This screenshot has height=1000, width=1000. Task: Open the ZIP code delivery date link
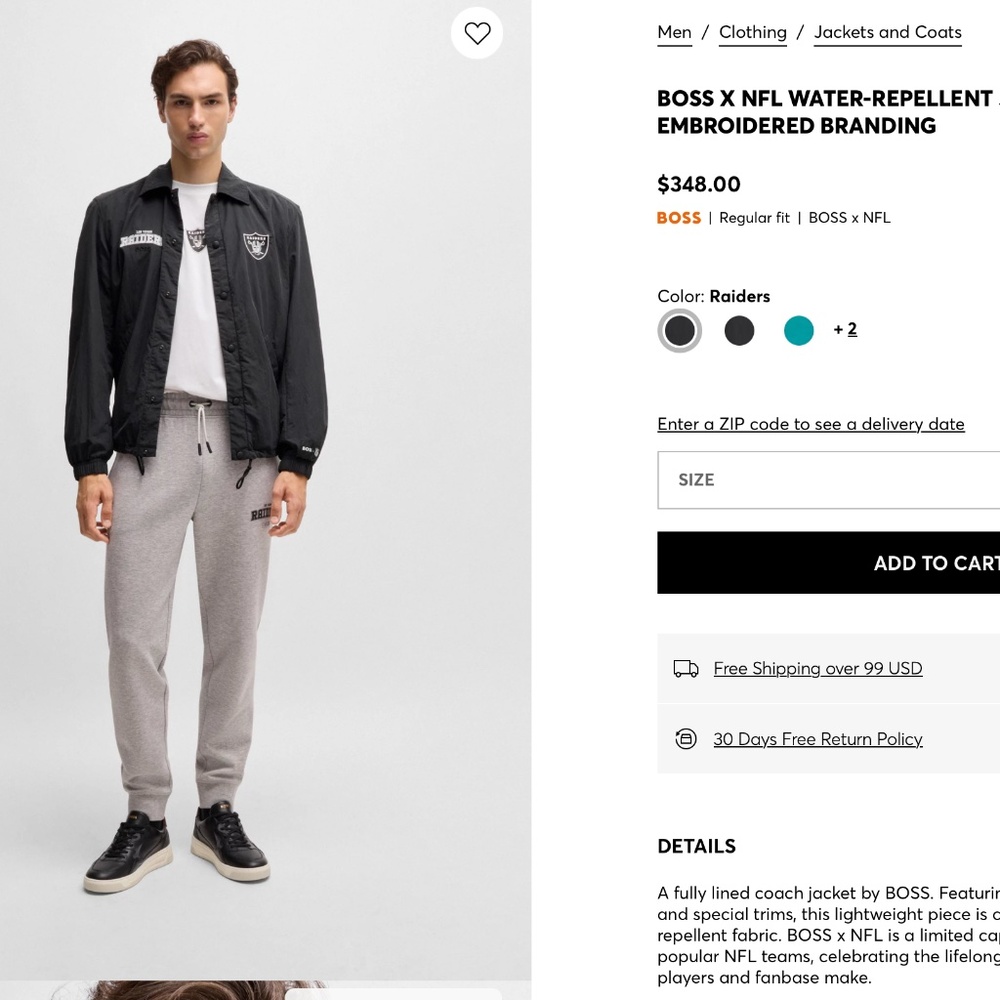tap(810, 424)
